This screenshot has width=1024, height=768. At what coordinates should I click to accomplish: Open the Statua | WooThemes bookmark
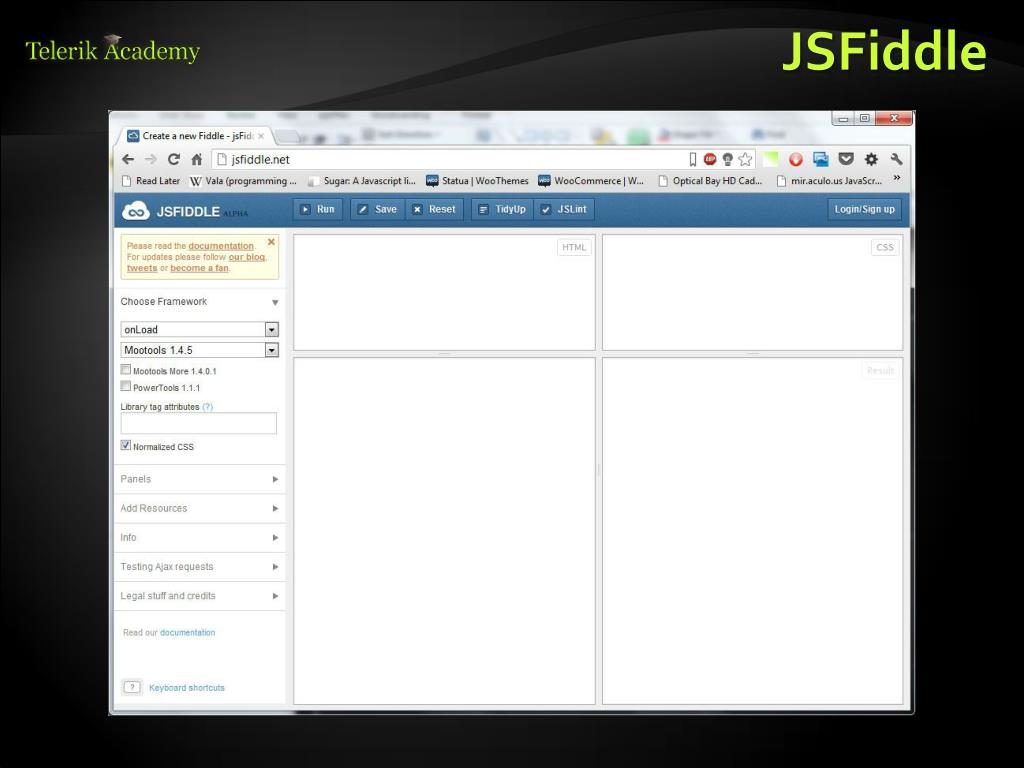pos(477,181)
